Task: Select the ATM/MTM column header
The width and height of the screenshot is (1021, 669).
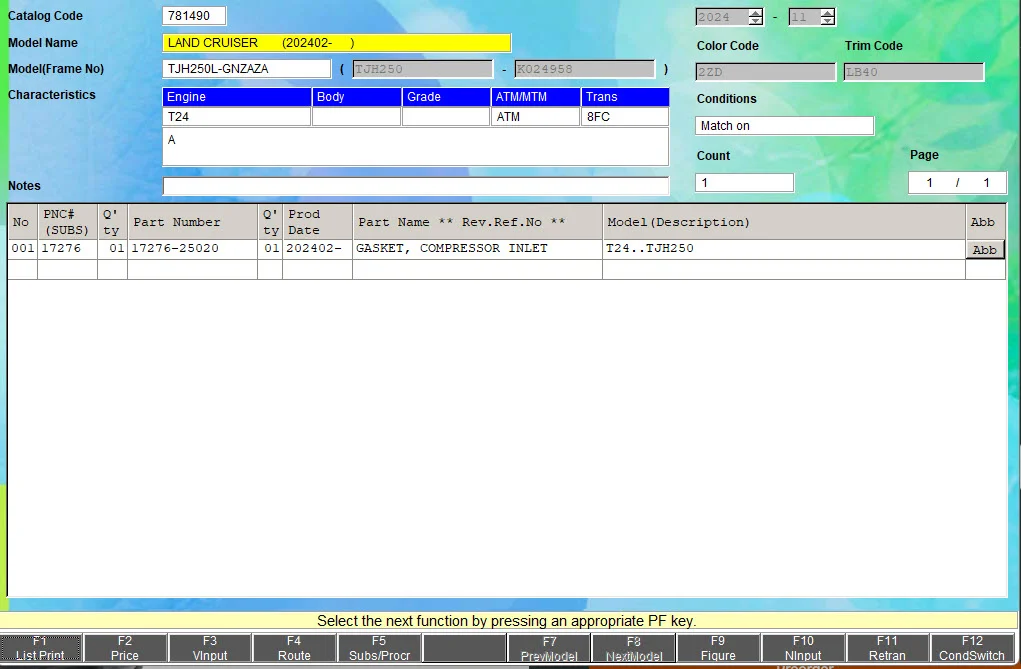Action: (x=535, y=97)
